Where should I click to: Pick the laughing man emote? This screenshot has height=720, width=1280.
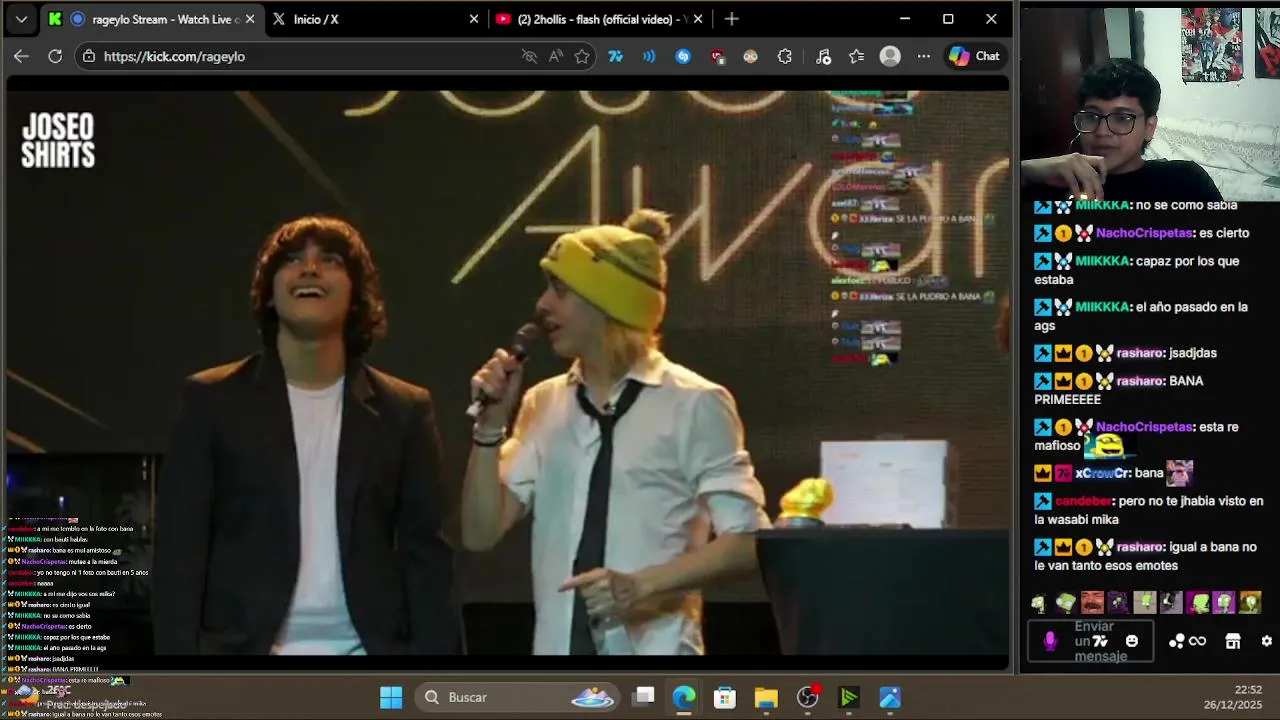(x=1092, y=602)
